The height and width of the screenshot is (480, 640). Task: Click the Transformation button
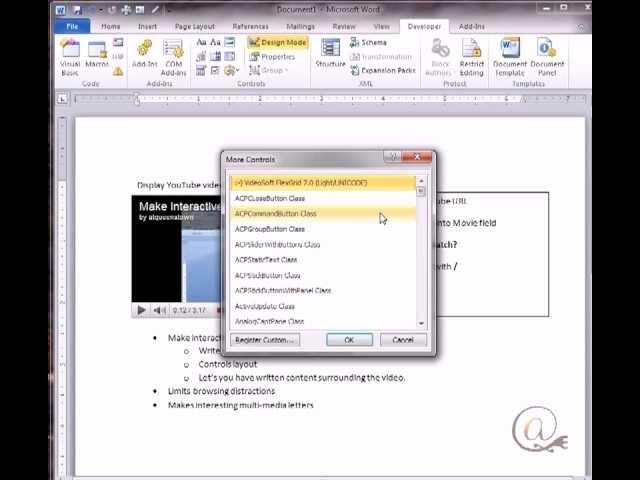[x=381, y=57]
